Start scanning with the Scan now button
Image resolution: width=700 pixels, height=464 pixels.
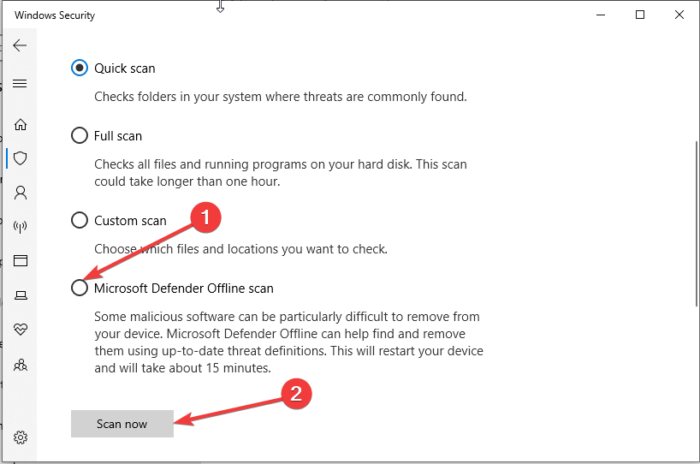coord(122,424)
